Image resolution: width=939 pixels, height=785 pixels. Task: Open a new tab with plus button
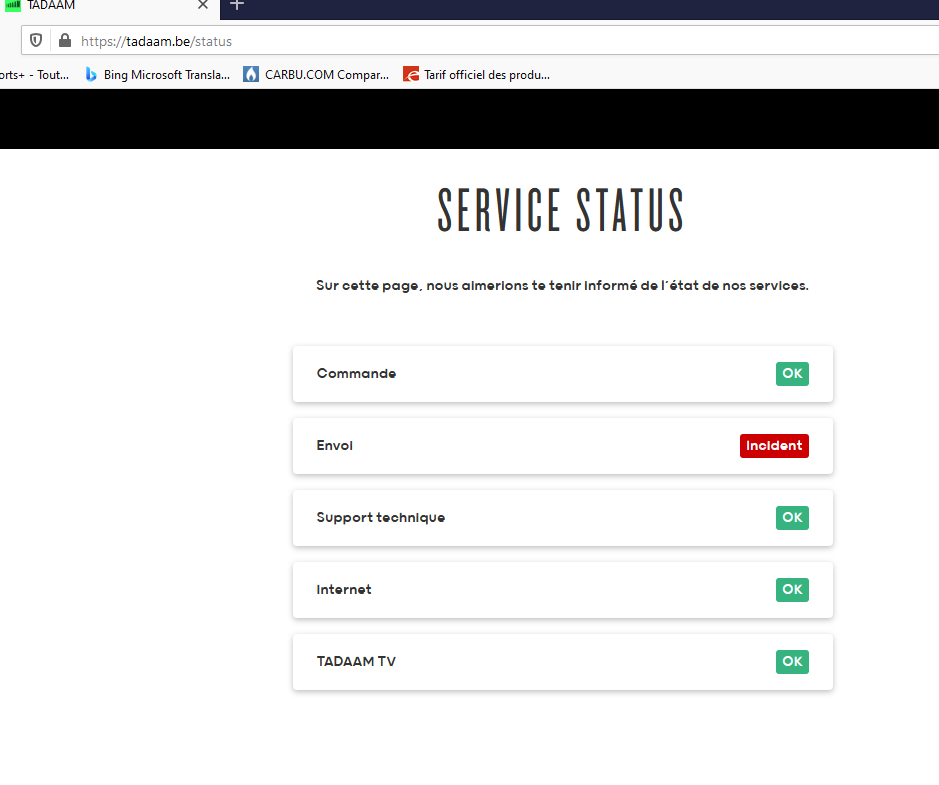click(237, 5)
